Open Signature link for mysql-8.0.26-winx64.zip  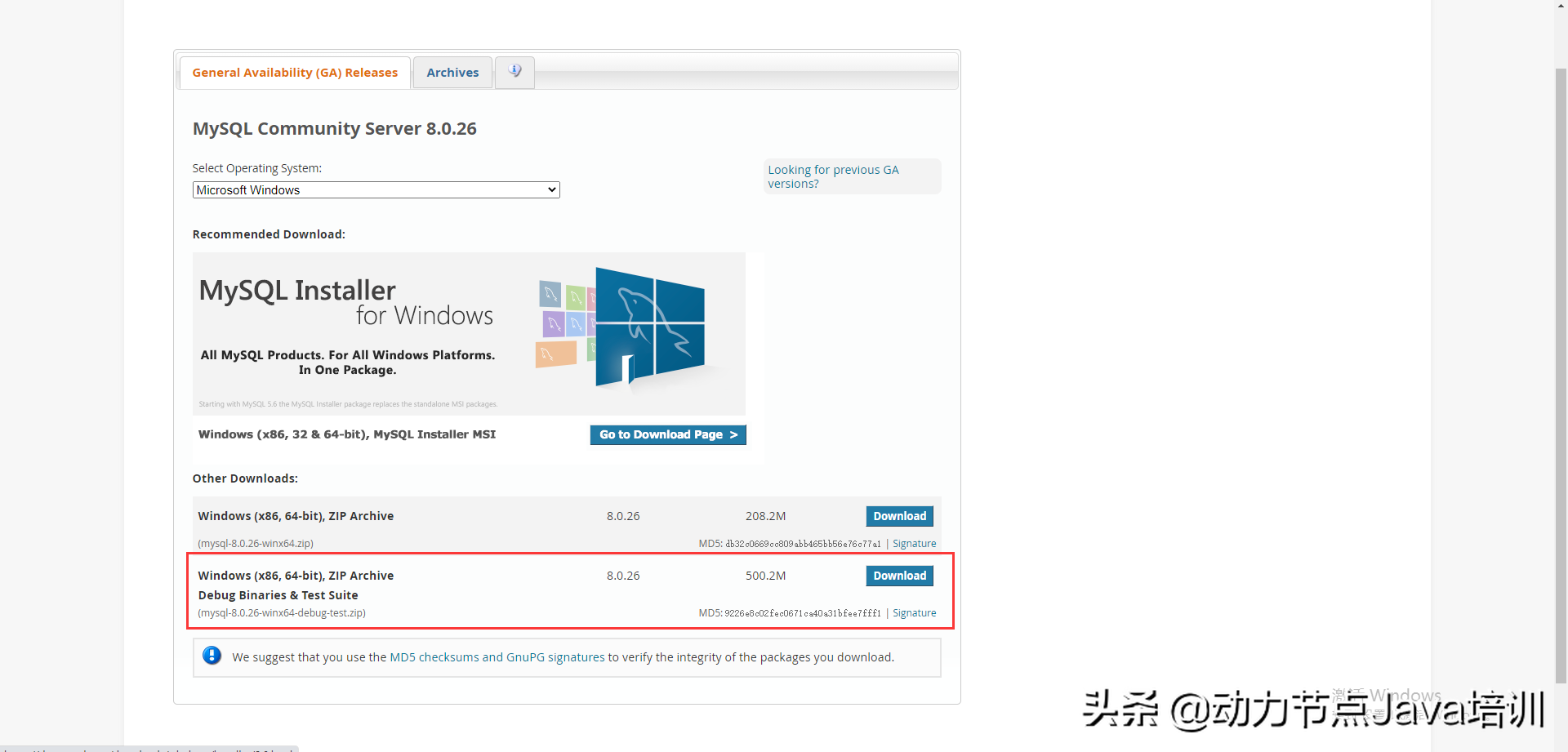(914, 544)
